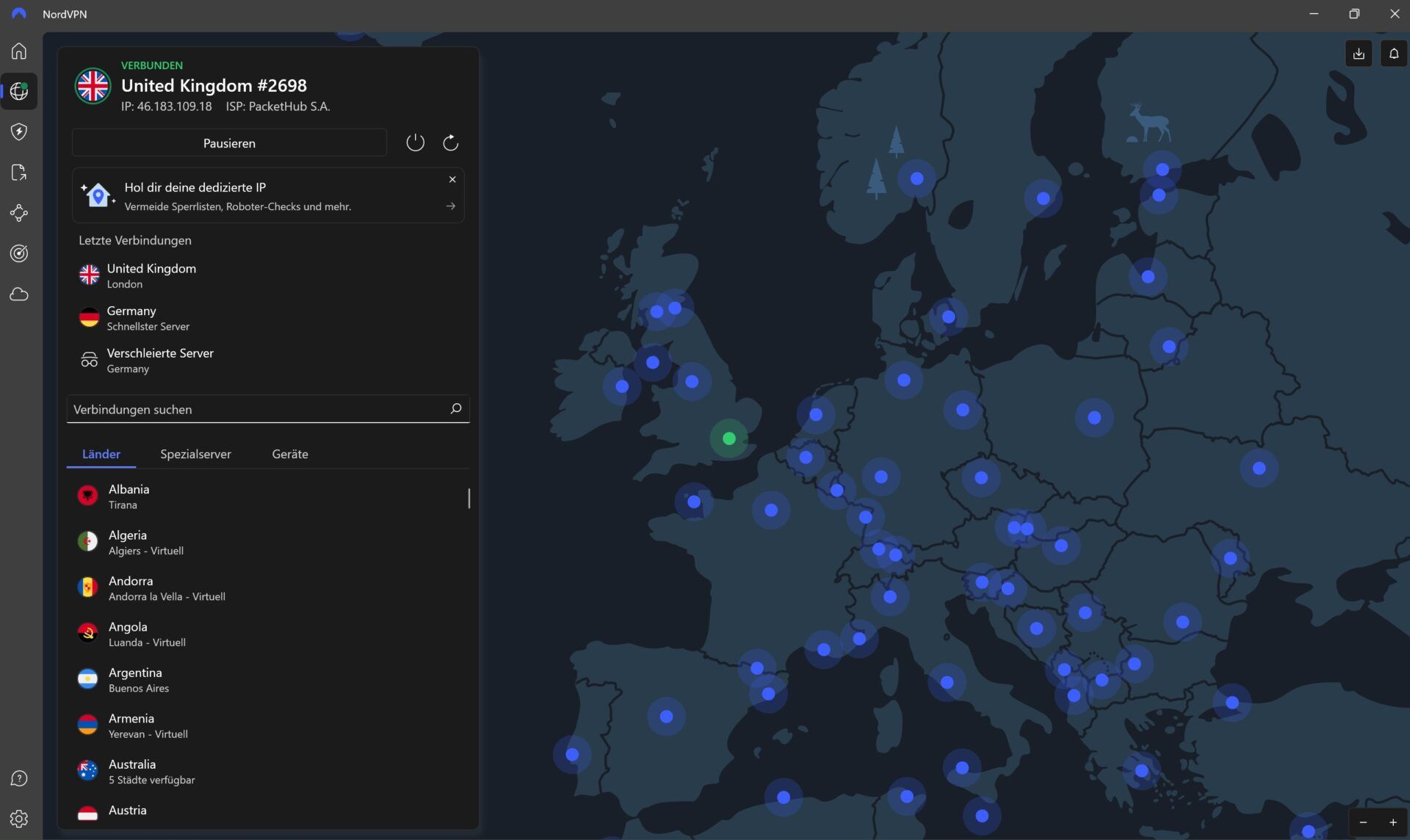The height and width of the screenshot is (840, 1410).
Task: Click the download icon at top right
Action: click(x=1359, y=53)
